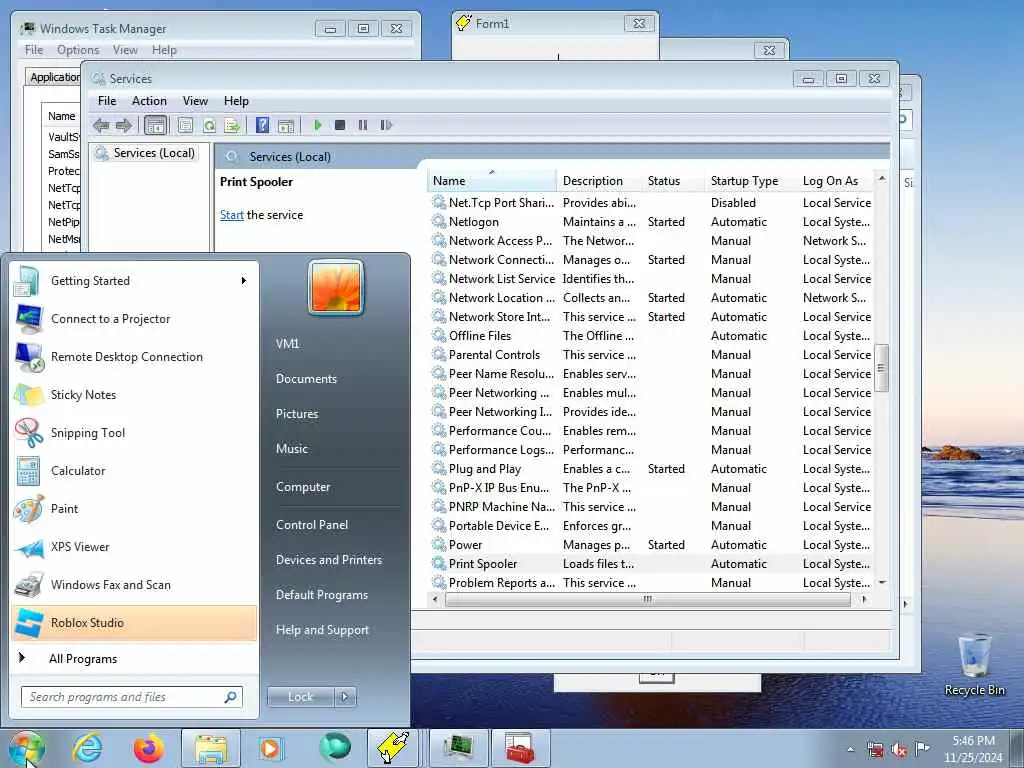Open File menu in Task Manager
Image resolution: width=1024 pixels, height=768 pixels.
pos(34,50)
